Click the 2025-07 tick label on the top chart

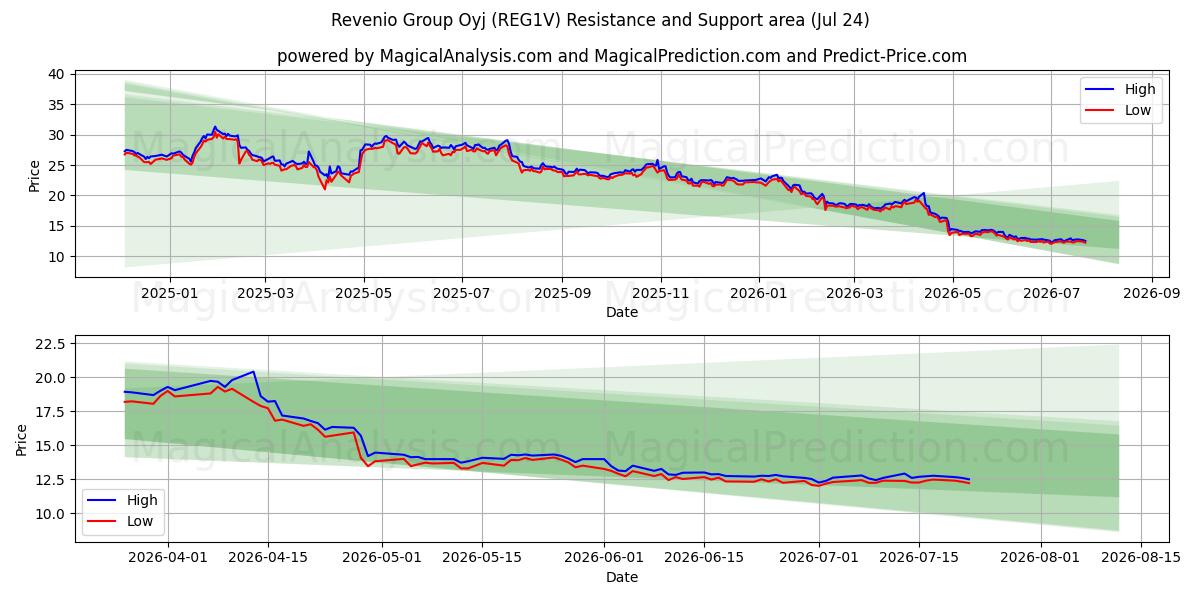tap(461, 294)
